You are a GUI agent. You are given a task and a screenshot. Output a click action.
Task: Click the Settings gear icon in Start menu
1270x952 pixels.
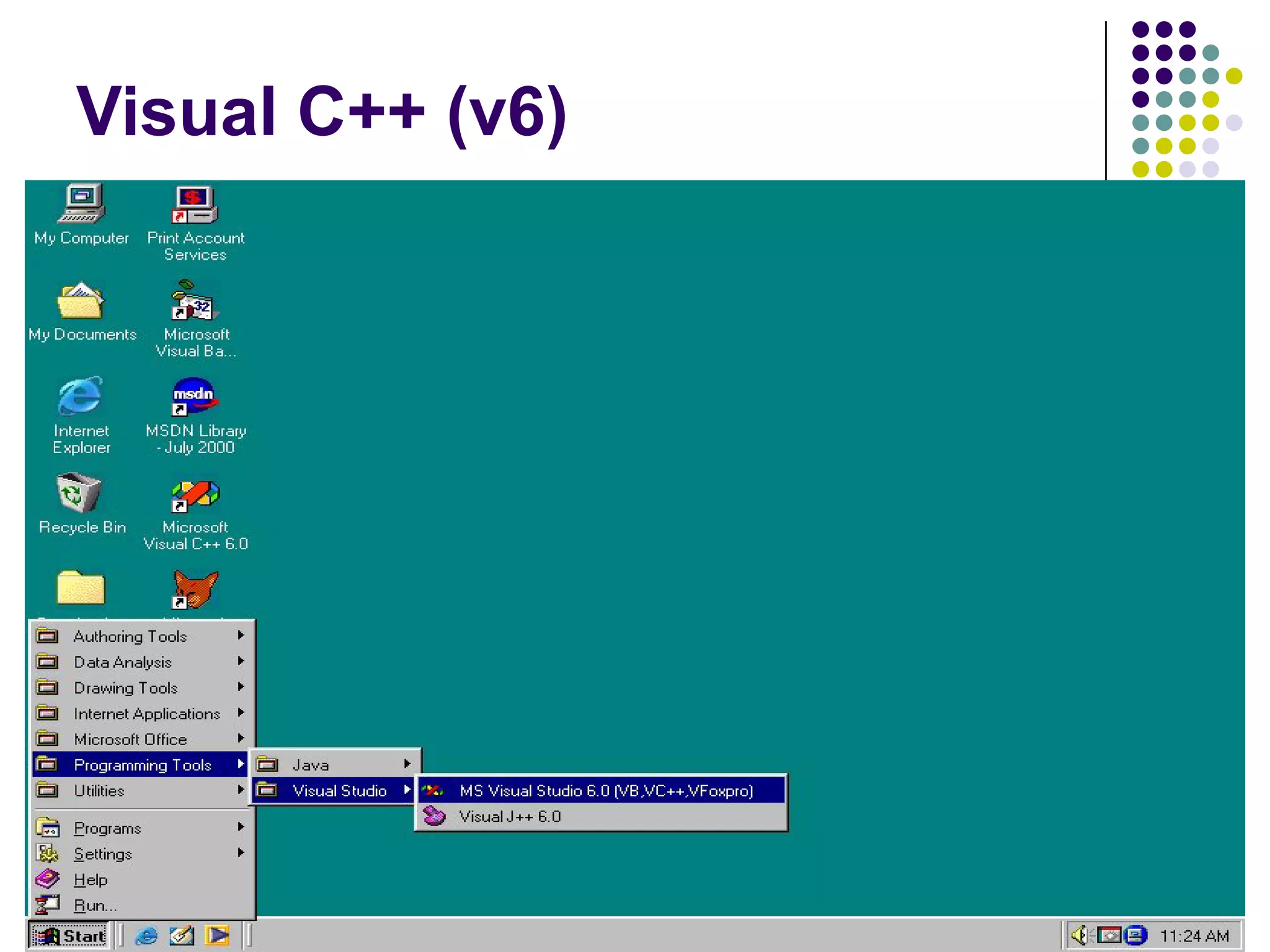click(x=48, y=853)
